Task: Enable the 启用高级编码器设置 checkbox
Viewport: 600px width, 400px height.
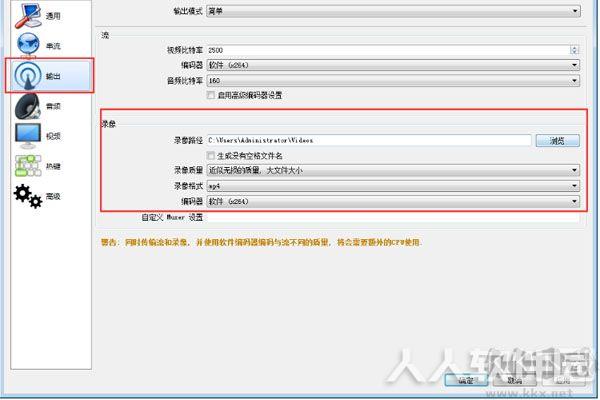Action: coord(210,95)
